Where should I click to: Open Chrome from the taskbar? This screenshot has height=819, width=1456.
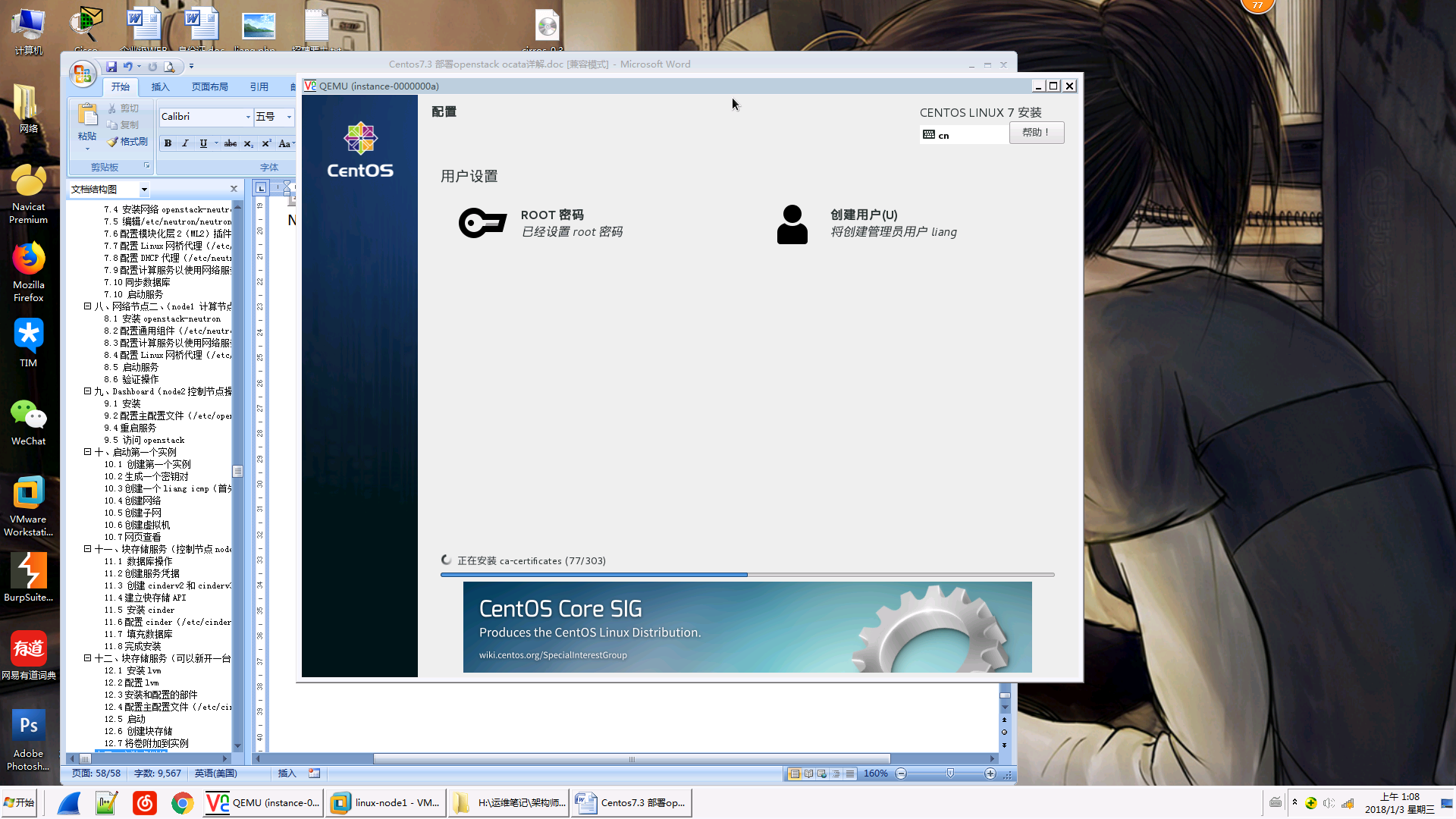[x=182, y=802]
